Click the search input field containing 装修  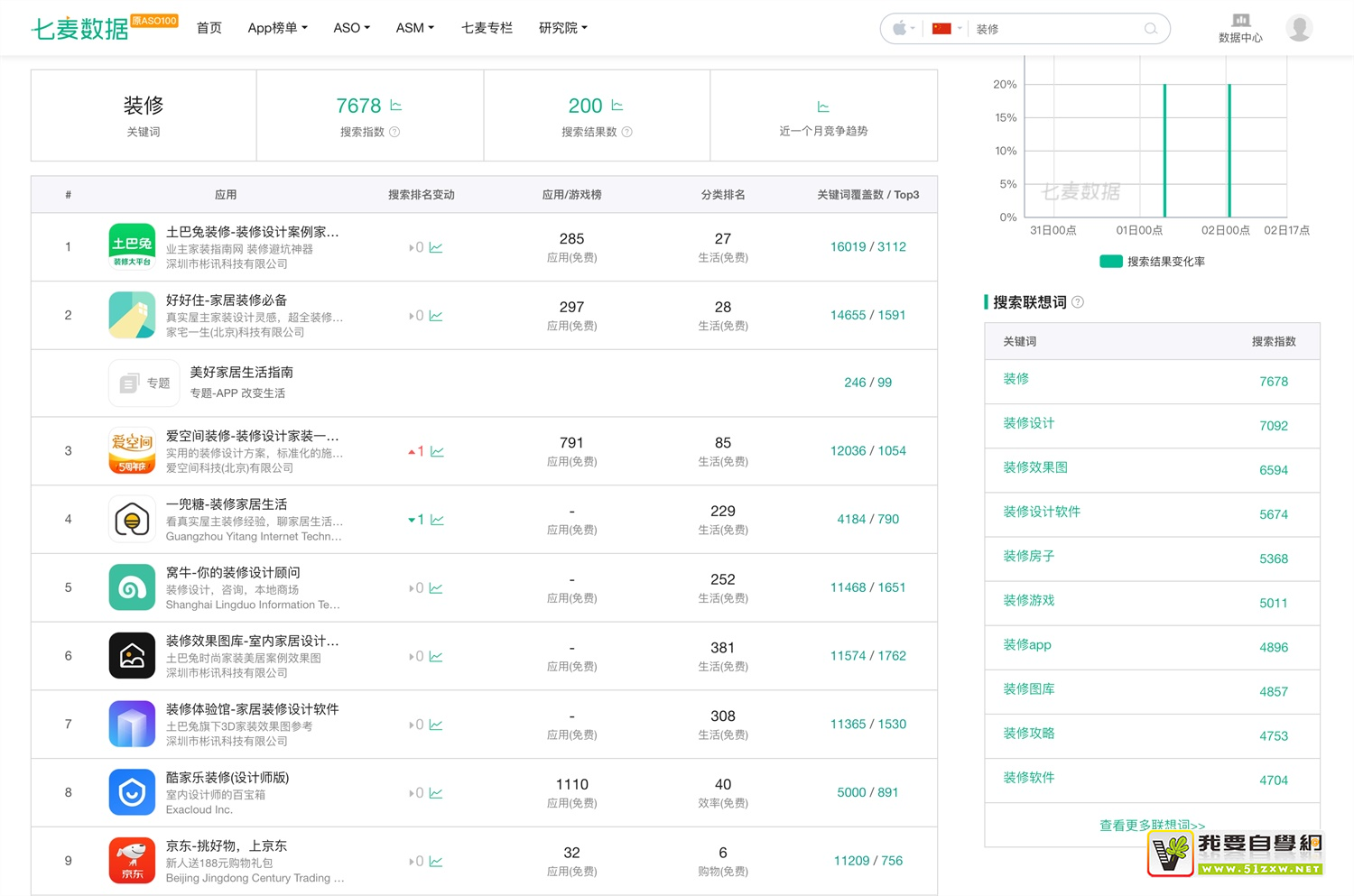[1056, 29]
